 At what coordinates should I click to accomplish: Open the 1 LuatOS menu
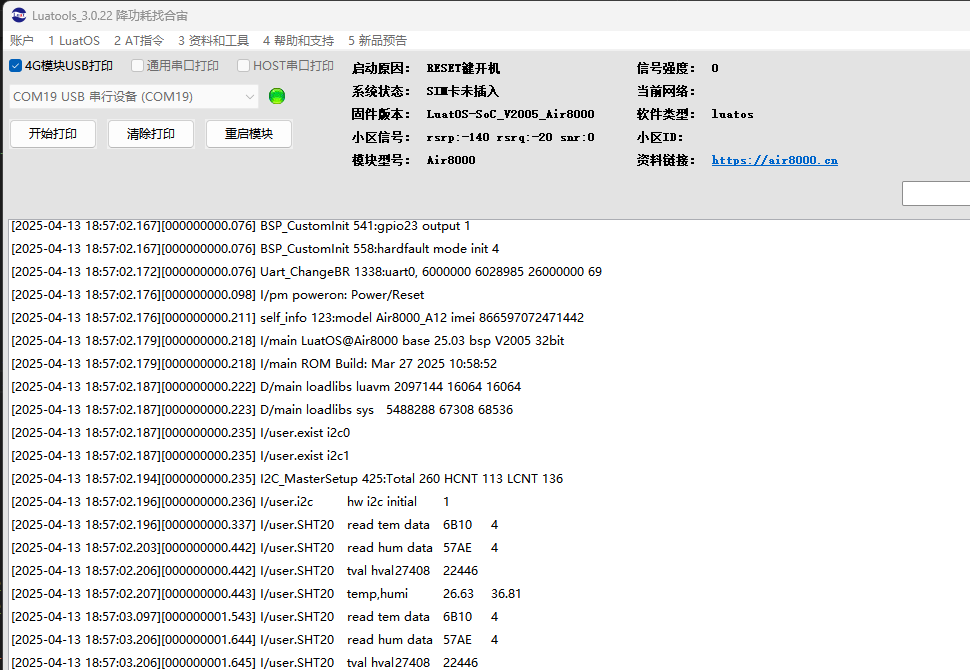click(74, 41)
